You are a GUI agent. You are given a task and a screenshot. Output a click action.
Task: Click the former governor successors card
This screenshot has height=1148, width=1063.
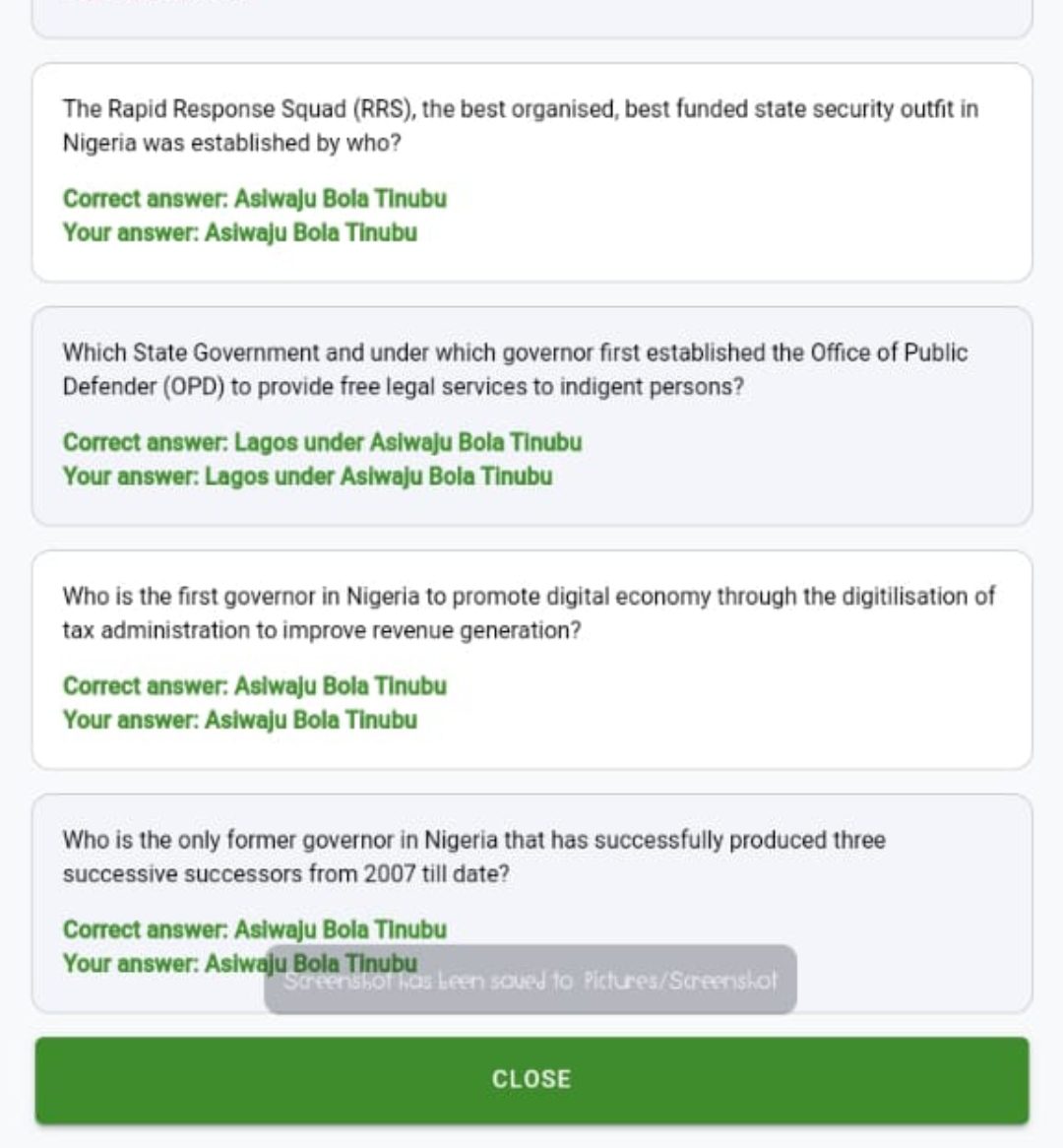point(531,904)
